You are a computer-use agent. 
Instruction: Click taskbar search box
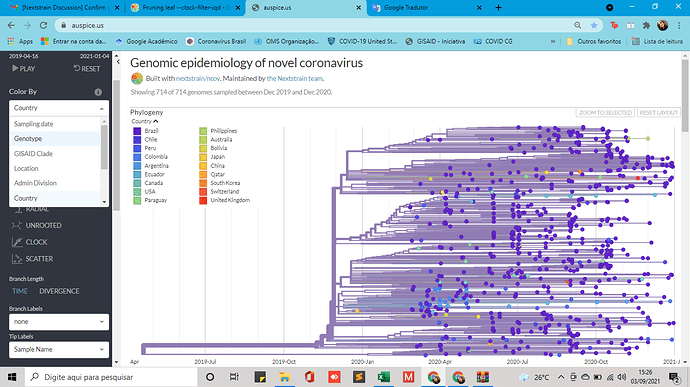(110, 377)
